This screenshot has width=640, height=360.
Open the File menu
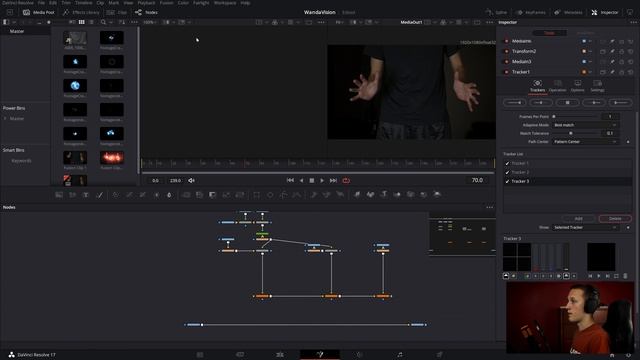tap(41, 2)
